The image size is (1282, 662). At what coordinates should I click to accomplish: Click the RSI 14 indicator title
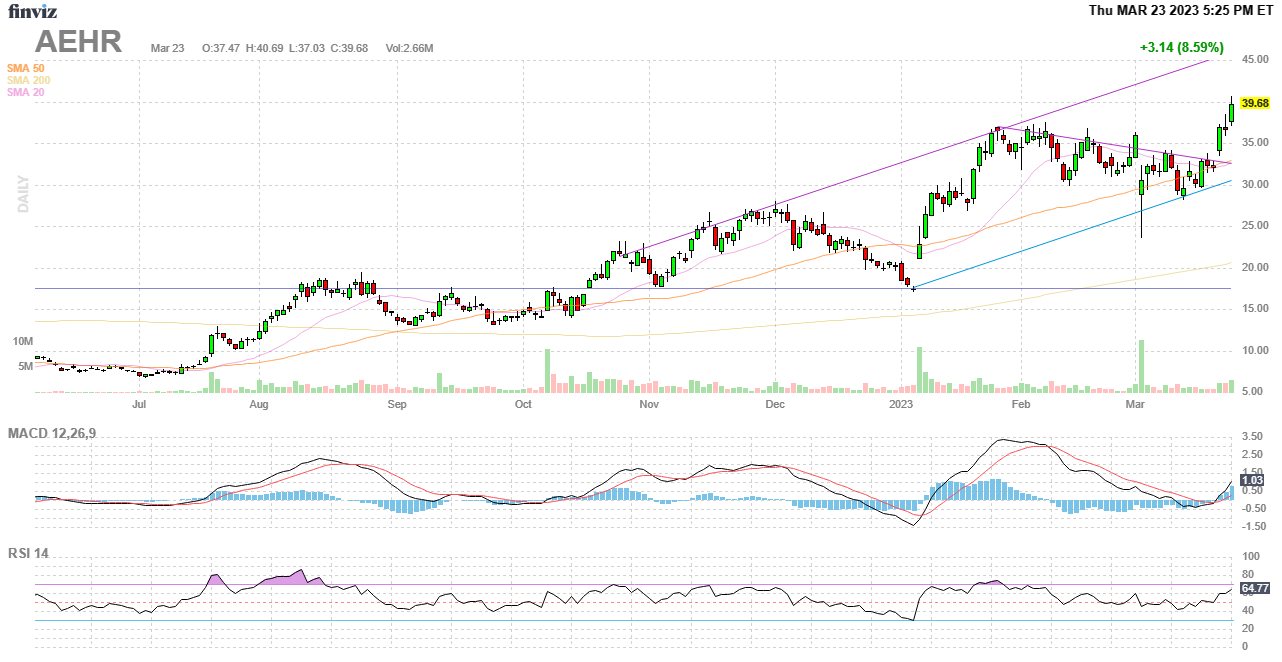tap(28, 553)
